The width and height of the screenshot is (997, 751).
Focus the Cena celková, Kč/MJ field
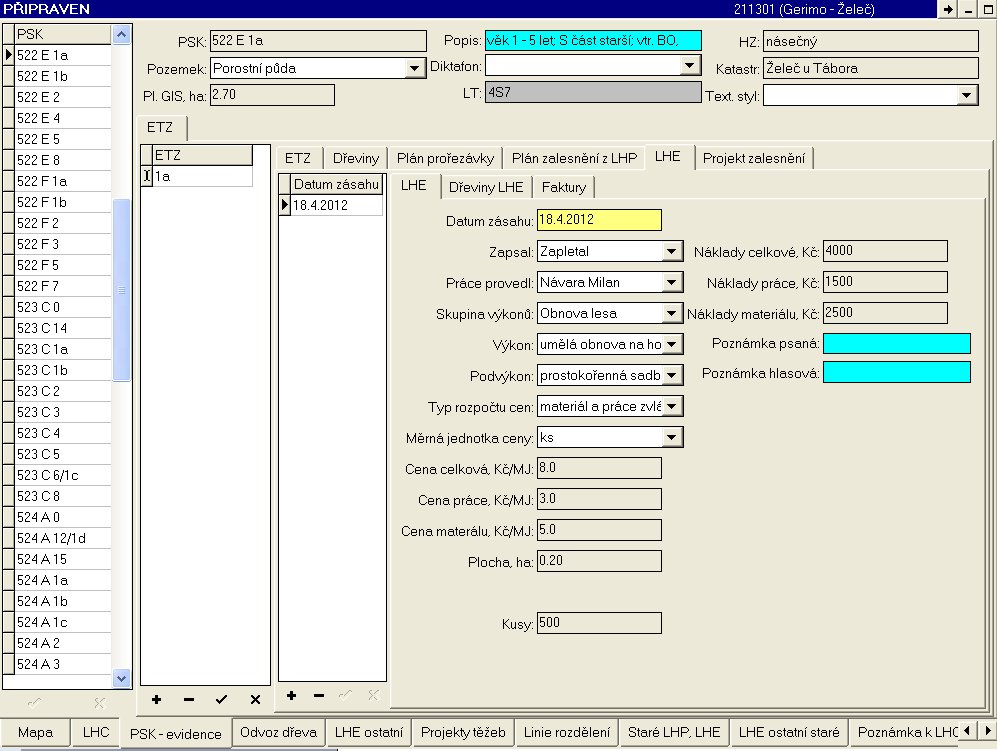(599, 468)
